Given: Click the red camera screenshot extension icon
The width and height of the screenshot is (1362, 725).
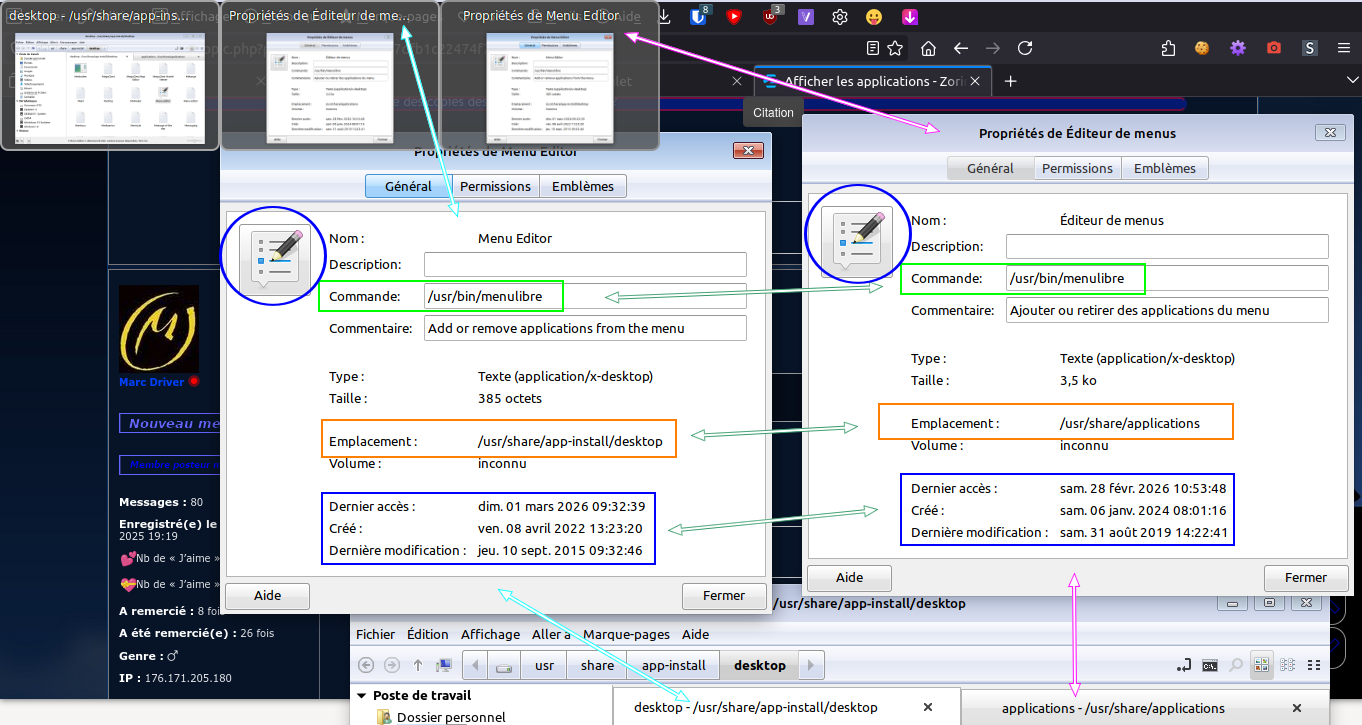Looking at the screenshot, I should tap(1274, 48).
